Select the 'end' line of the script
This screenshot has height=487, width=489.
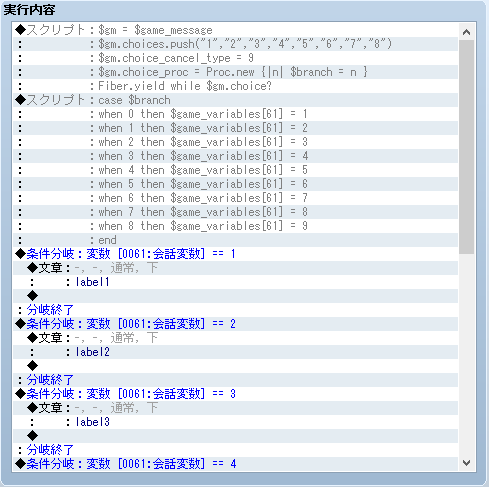[236, 240]
